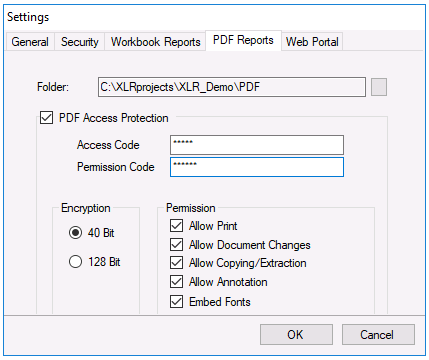Click the Cancel button
This screenshot has width=429, height=360.
point(378,335)
